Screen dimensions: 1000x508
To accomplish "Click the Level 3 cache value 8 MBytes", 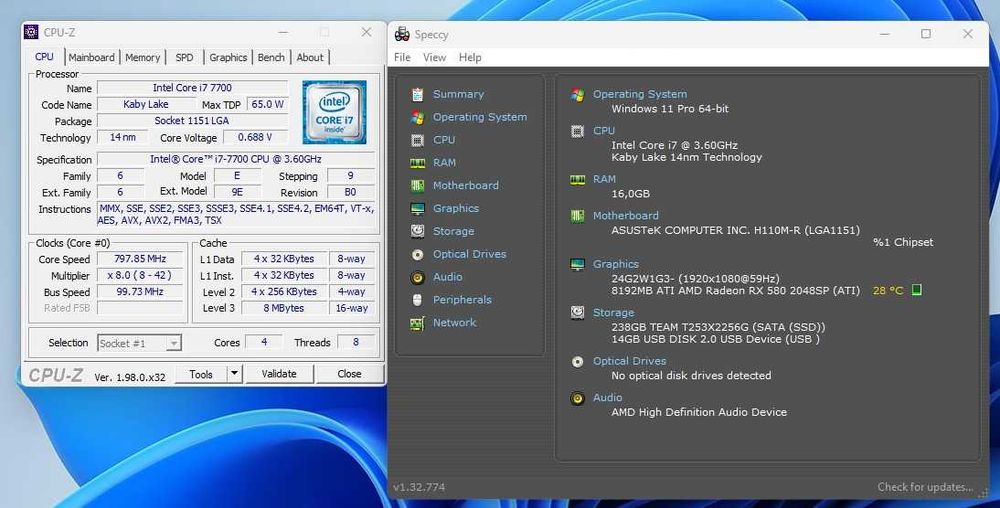I will 284,308.
